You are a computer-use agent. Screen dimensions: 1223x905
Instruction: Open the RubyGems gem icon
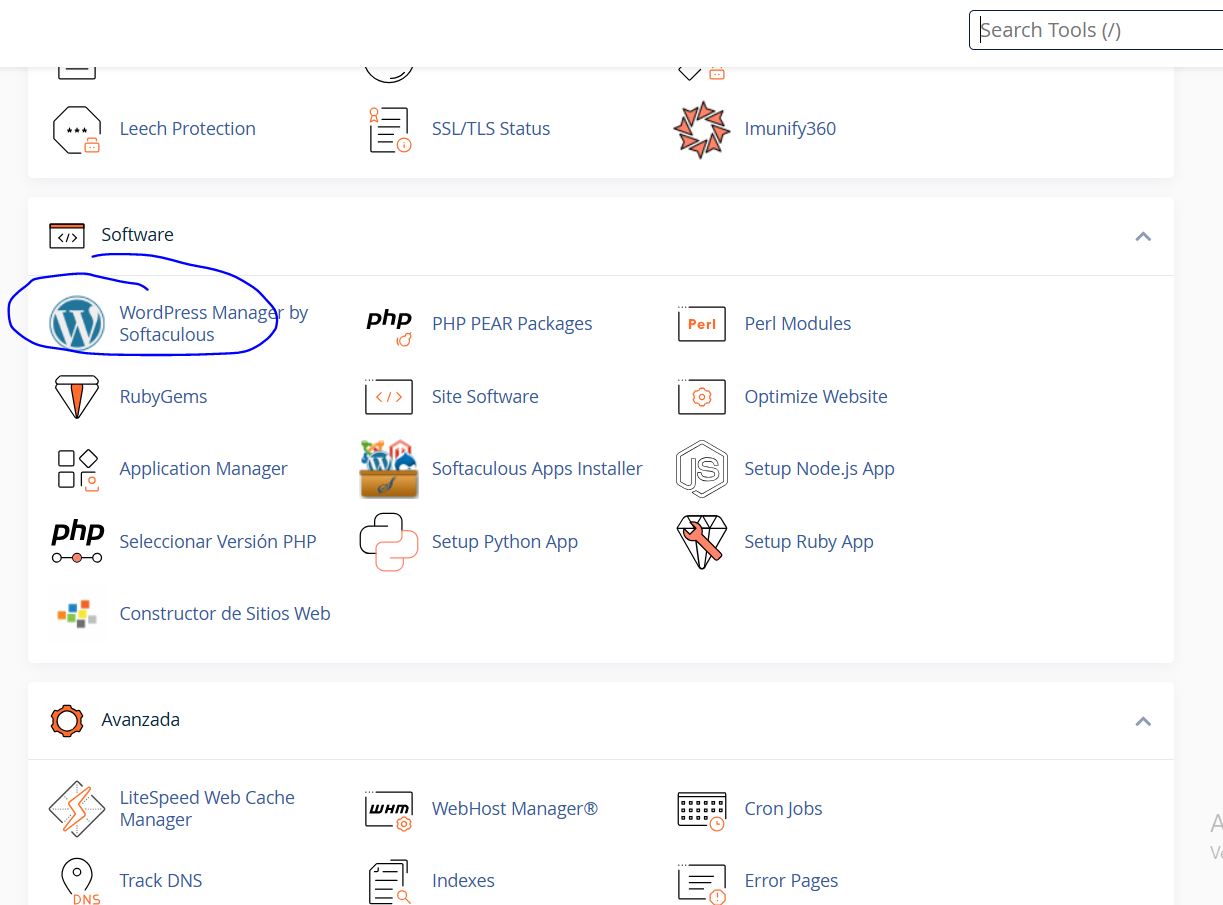[x=77, y=397]
